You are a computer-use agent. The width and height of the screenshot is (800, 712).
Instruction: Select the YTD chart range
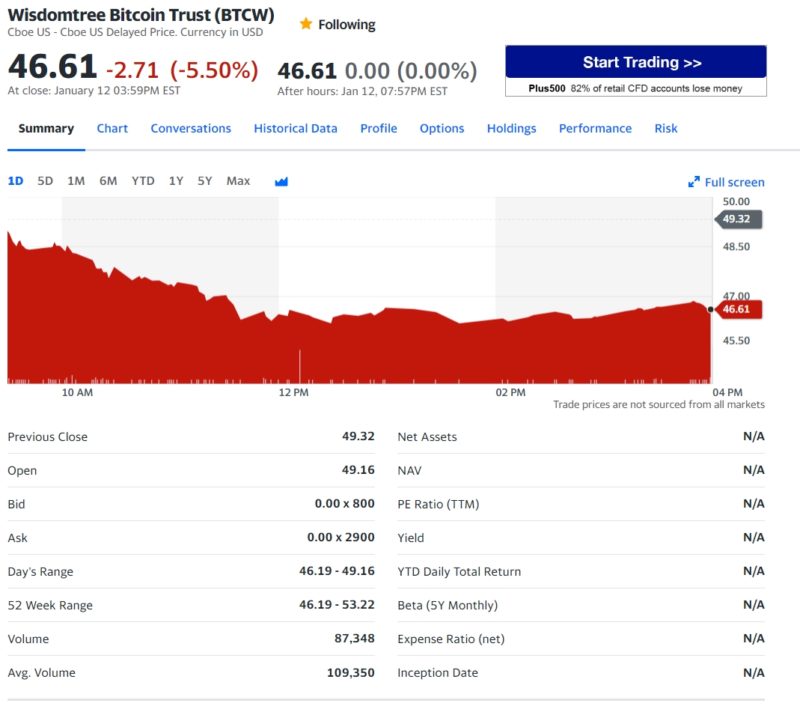pyautogui.click(x=141, y=181)
